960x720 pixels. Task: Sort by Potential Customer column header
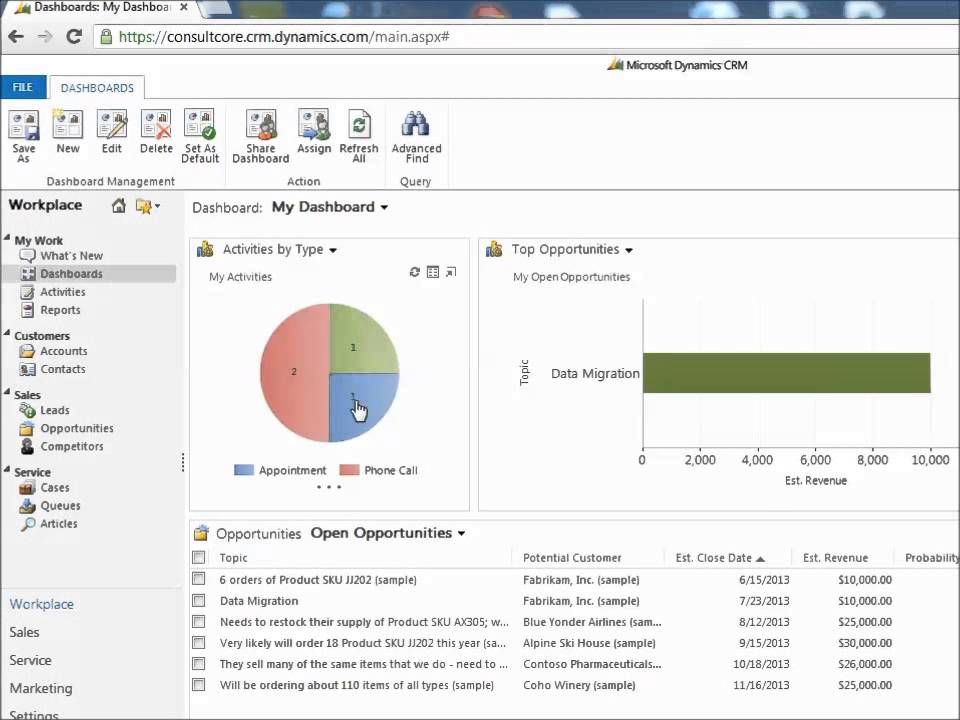click(x=572, y=558)
